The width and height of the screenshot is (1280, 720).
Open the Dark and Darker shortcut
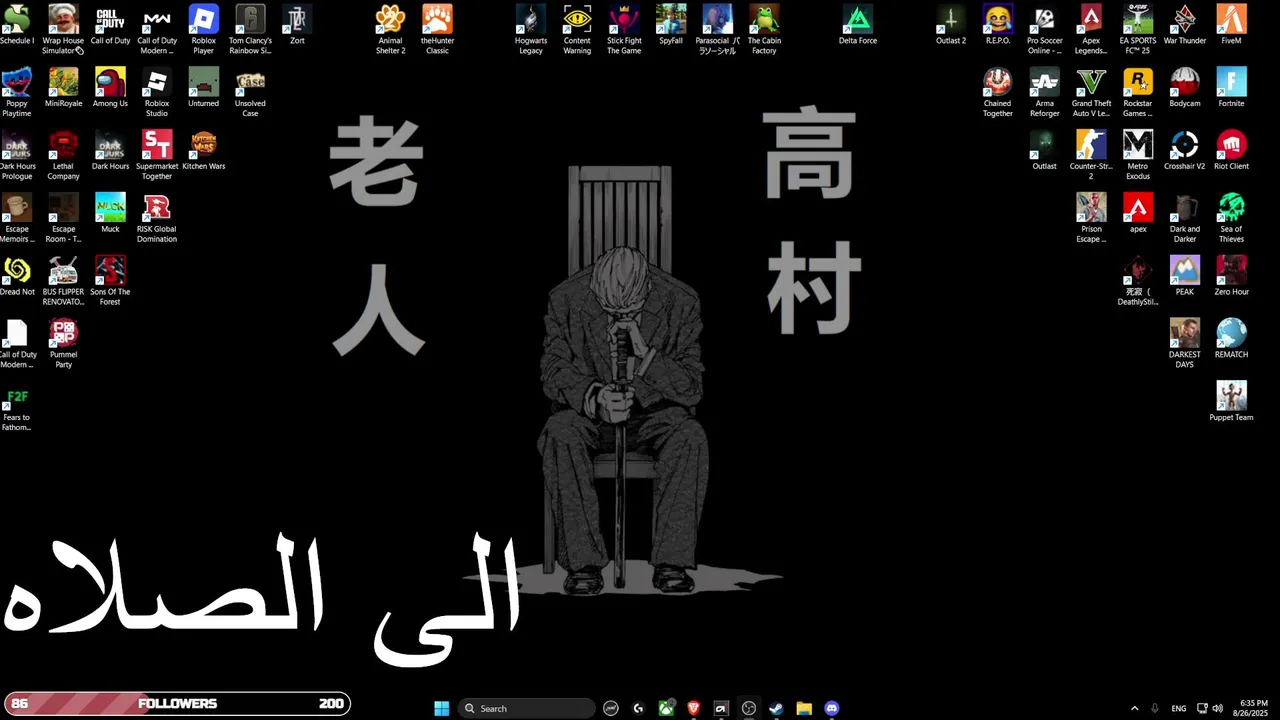(1185, 218)
